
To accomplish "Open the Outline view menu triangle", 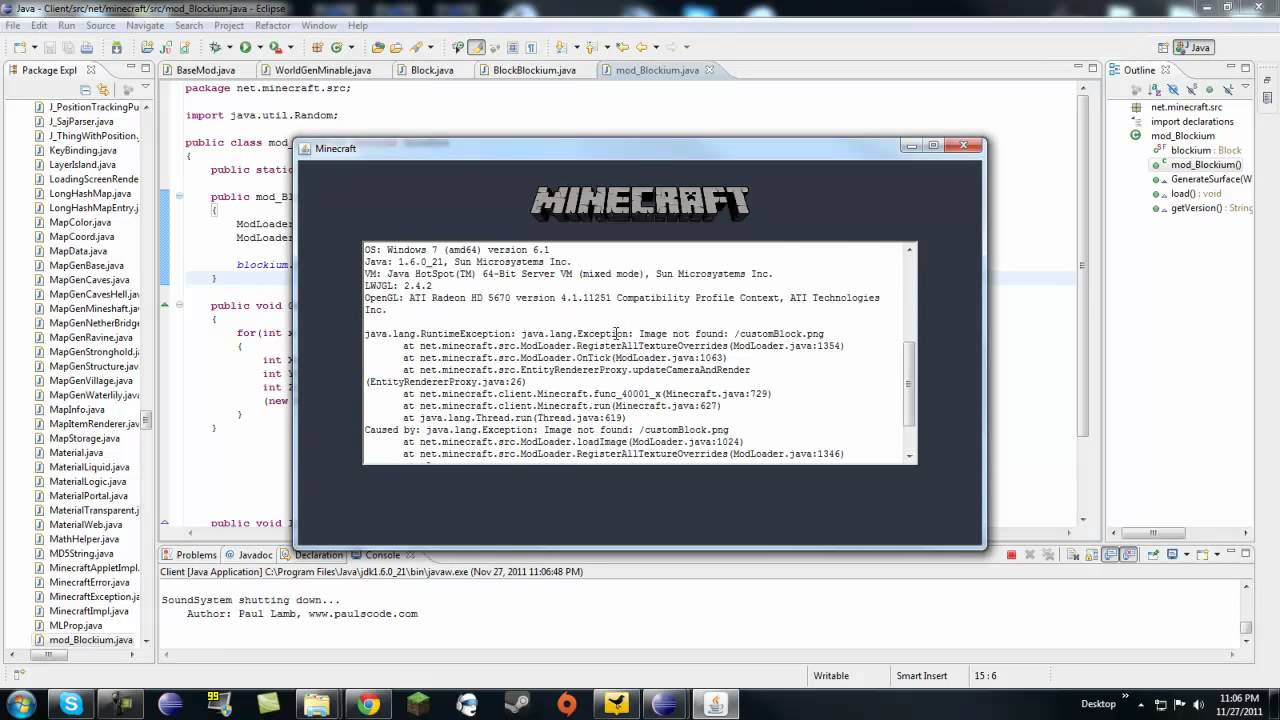I will coord(1245,86).
